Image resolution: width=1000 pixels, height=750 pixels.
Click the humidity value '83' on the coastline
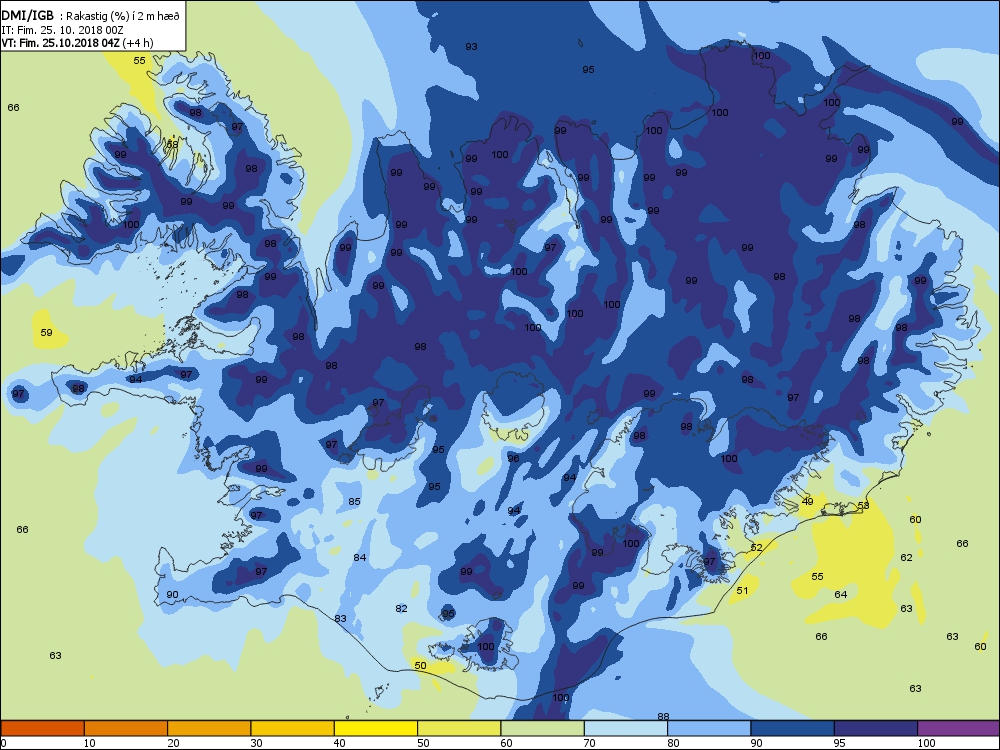[x=341, y=619]
